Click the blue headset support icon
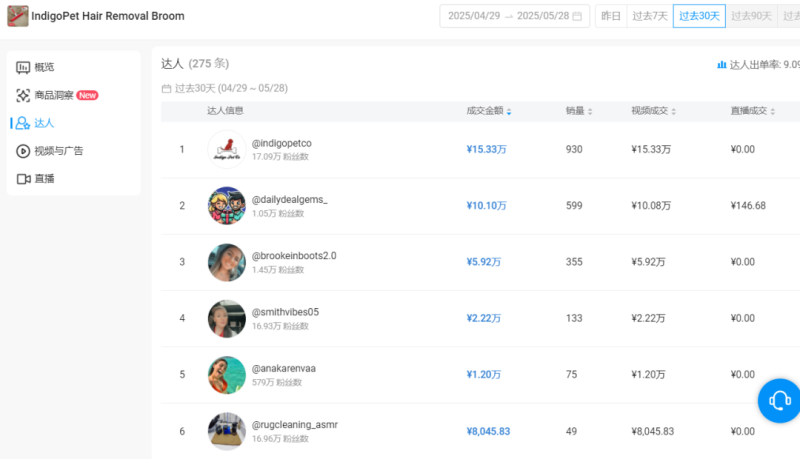The width and height of the screenshot is (800, 459). pyautogui.click(x=779, y=400)
